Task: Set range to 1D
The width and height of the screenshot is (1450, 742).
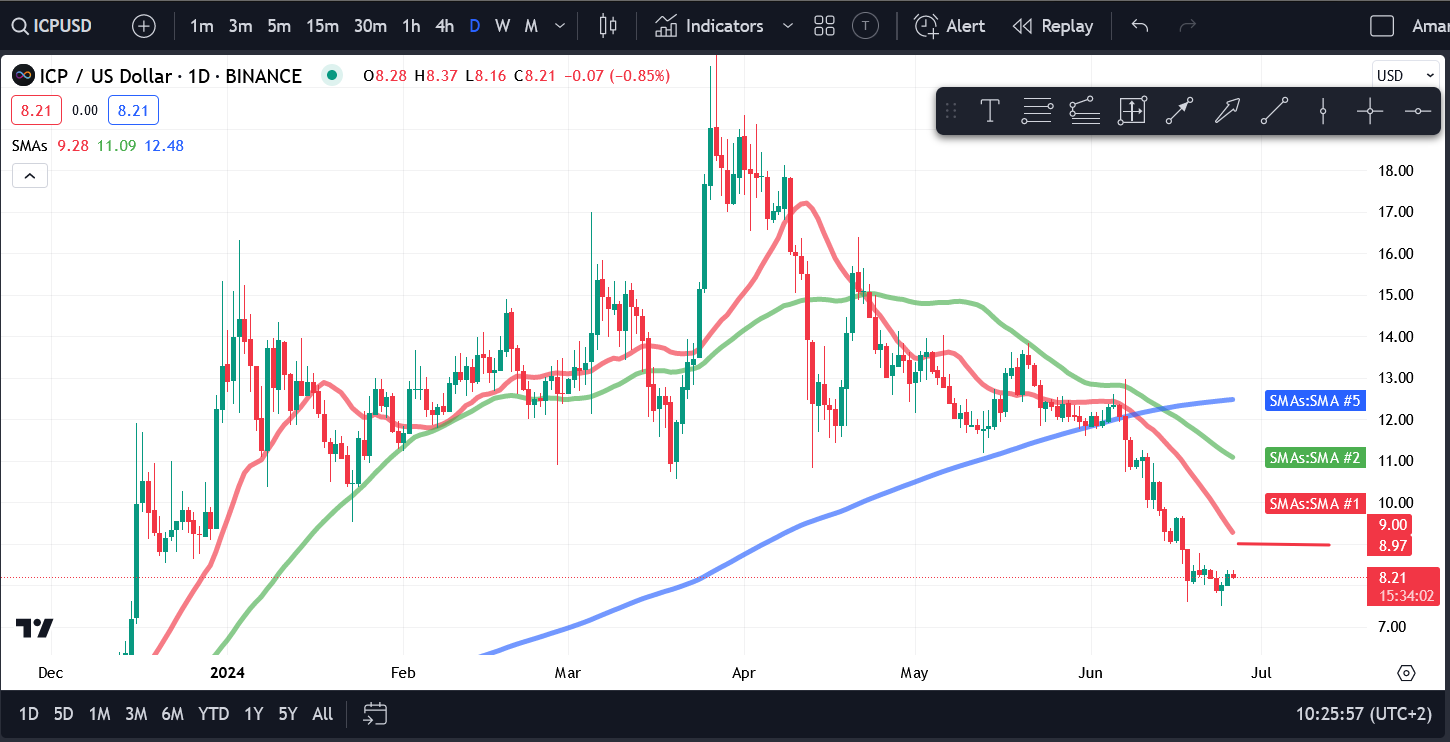Action: point(29,714)
